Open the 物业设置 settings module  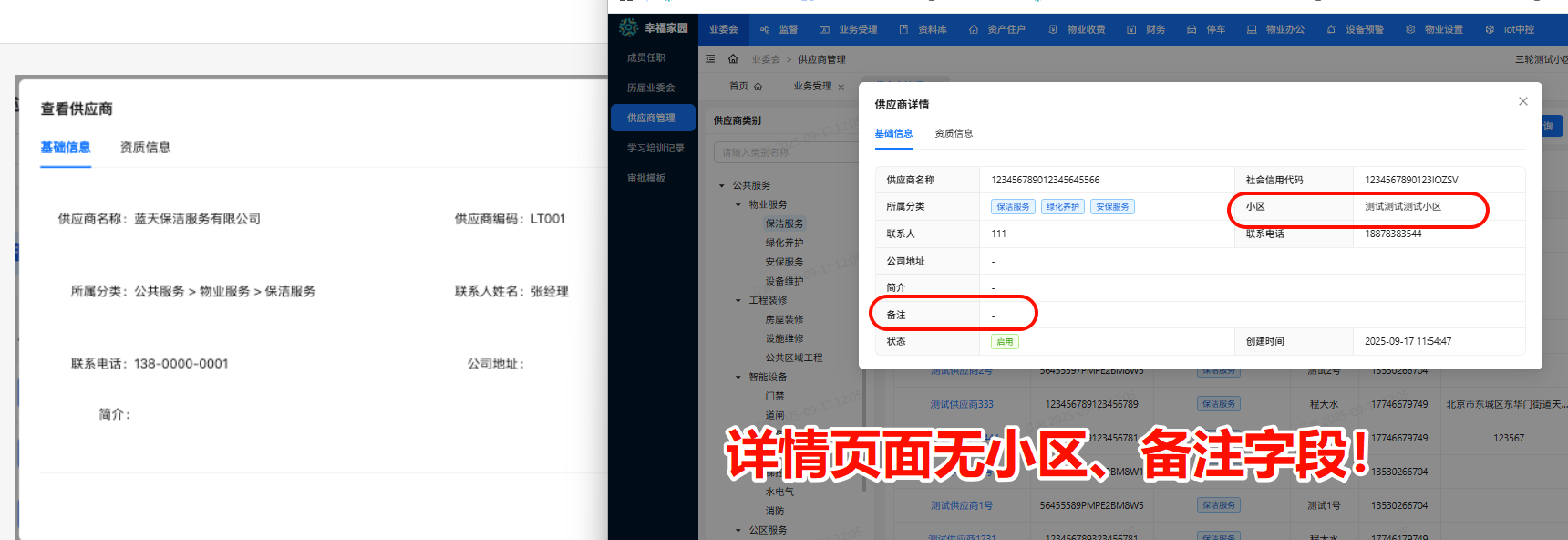[1434, 29]
